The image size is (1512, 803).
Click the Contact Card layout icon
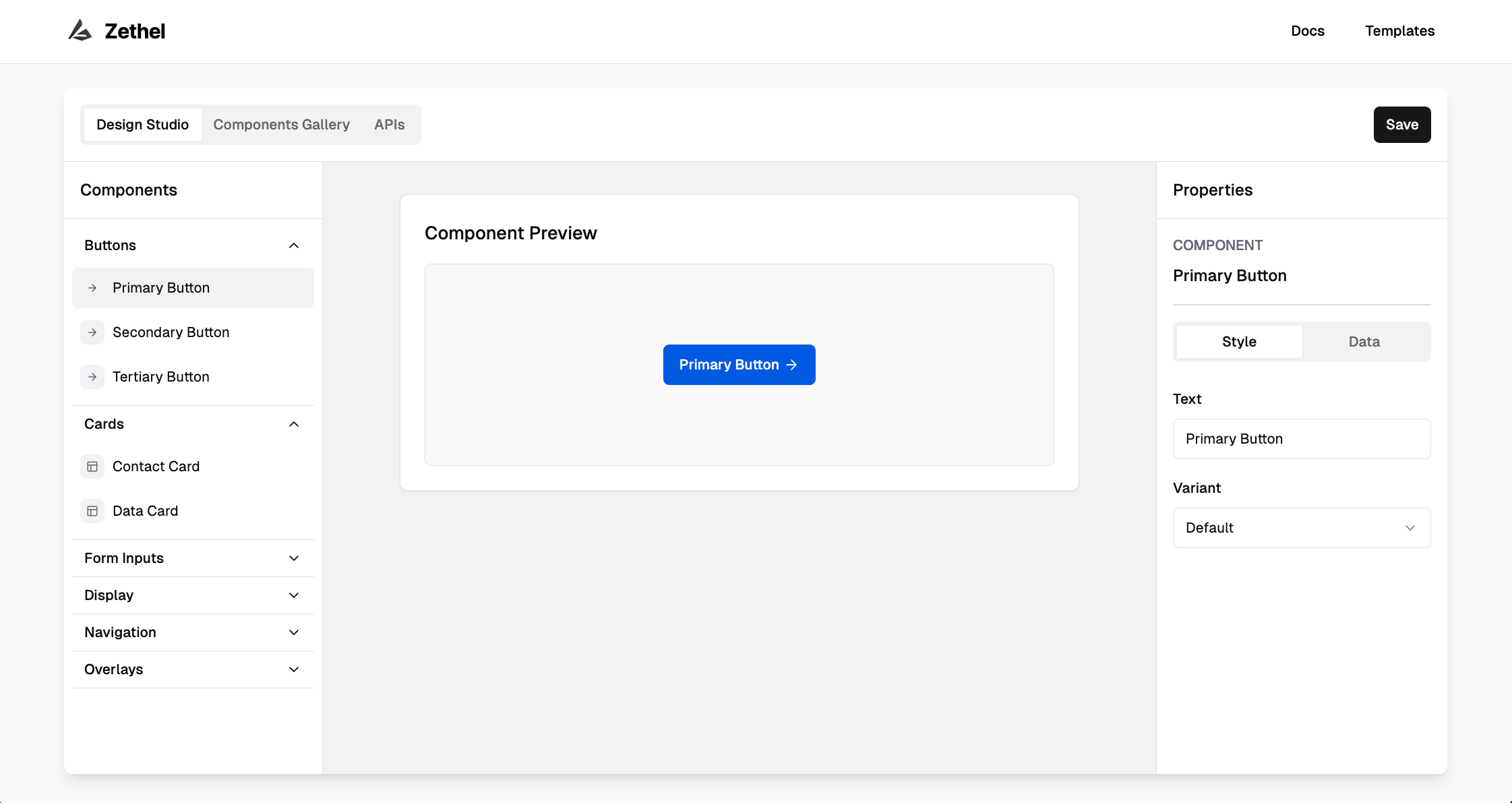(x=92, y=467)
